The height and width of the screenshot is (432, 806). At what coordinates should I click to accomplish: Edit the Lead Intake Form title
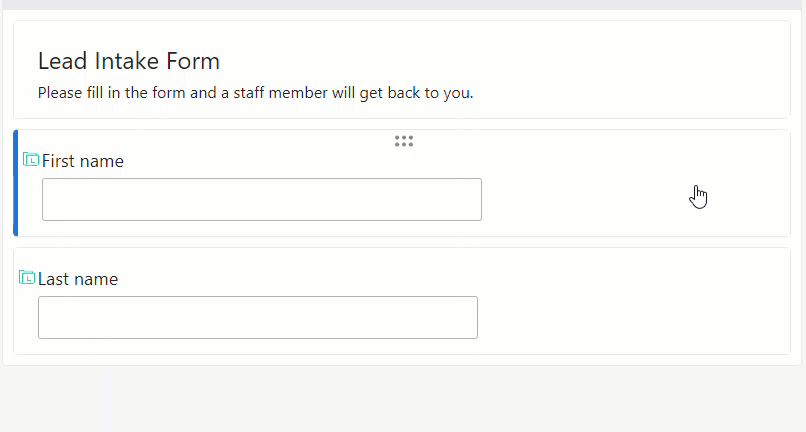coord(129,61)
